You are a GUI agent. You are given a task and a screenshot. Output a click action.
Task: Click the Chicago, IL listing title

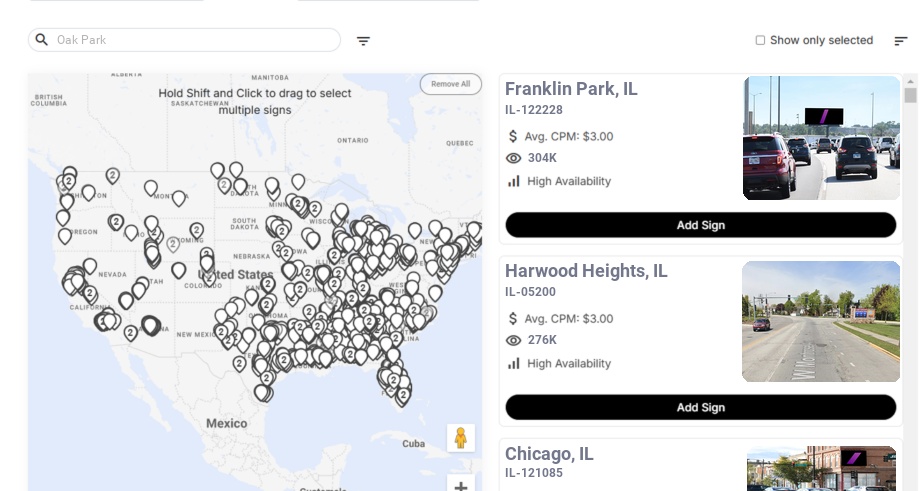pos(549,454)
